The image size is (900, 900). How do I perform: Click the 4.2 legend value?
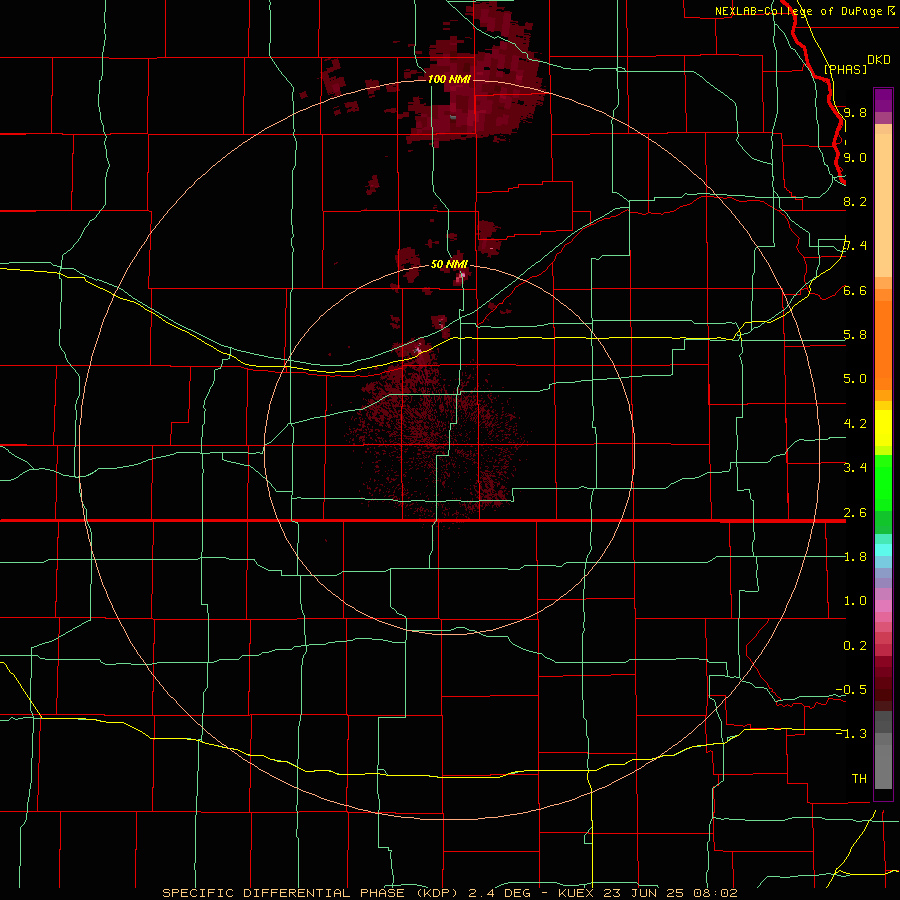pyautogui.click(x=855, y=424)
